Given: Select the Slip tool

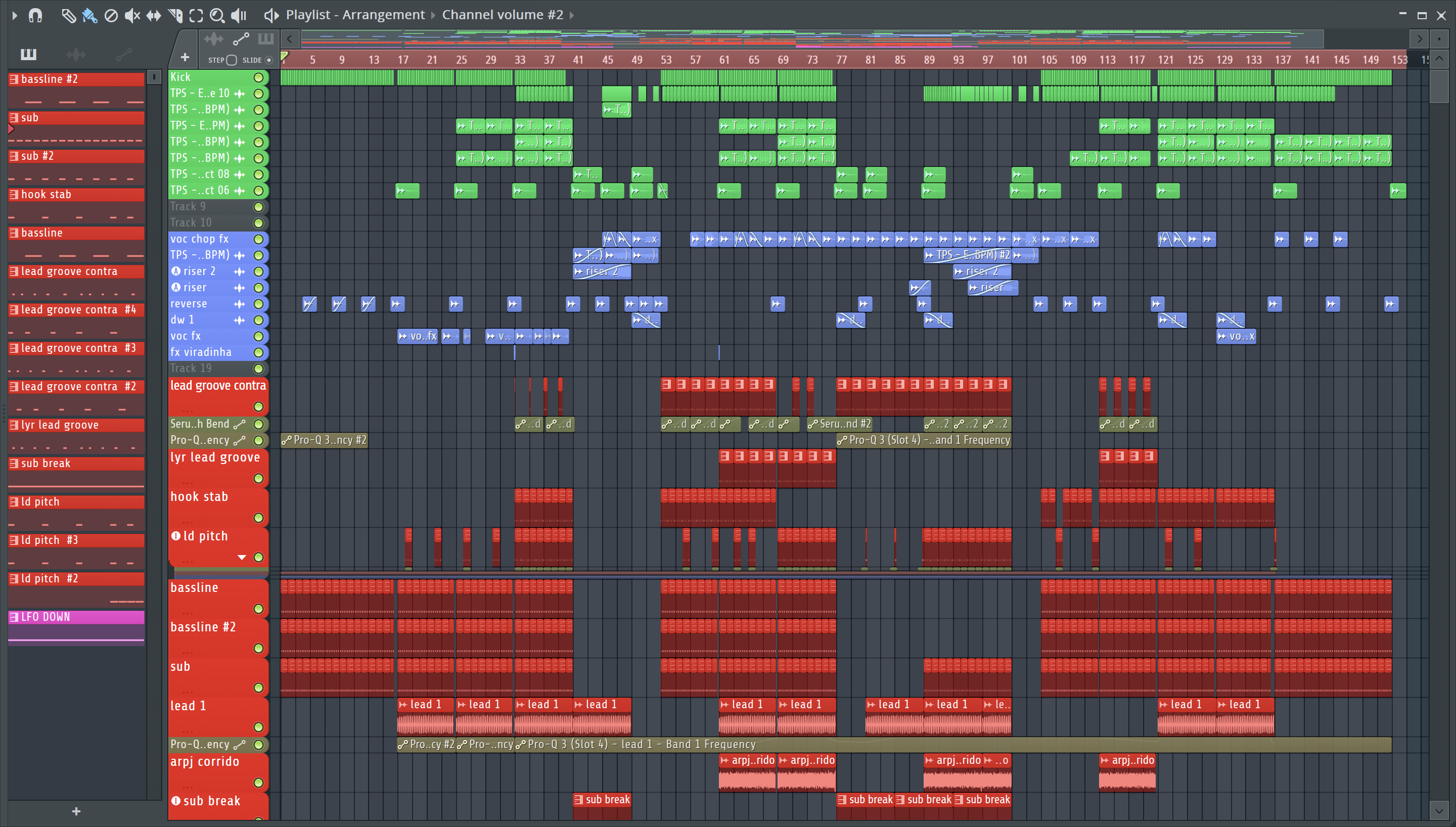Looking at the screenshot, I should [153, 15].
